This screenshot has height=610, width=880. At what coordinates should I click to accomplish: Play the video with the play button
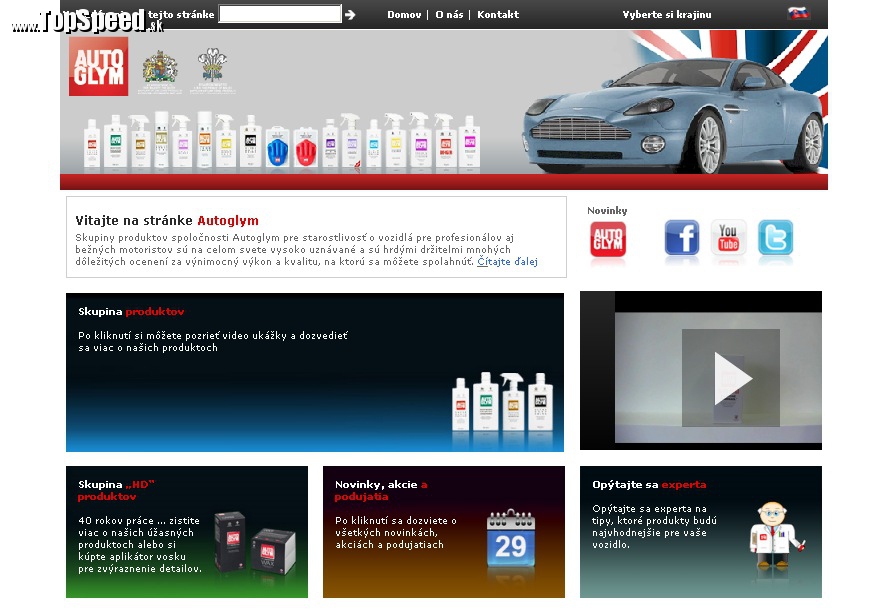[x=731, y=378]
